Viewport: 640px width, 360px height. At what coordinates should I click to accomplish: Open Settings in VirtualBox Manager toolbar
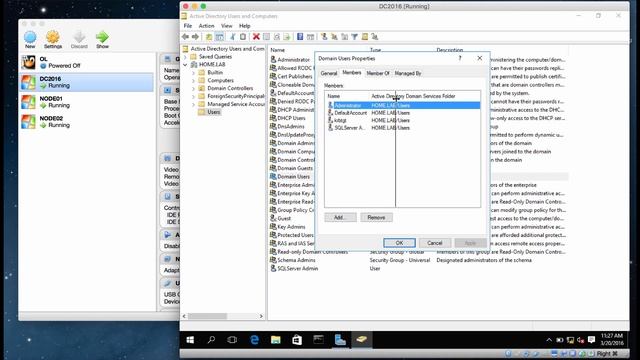(53, 40)
